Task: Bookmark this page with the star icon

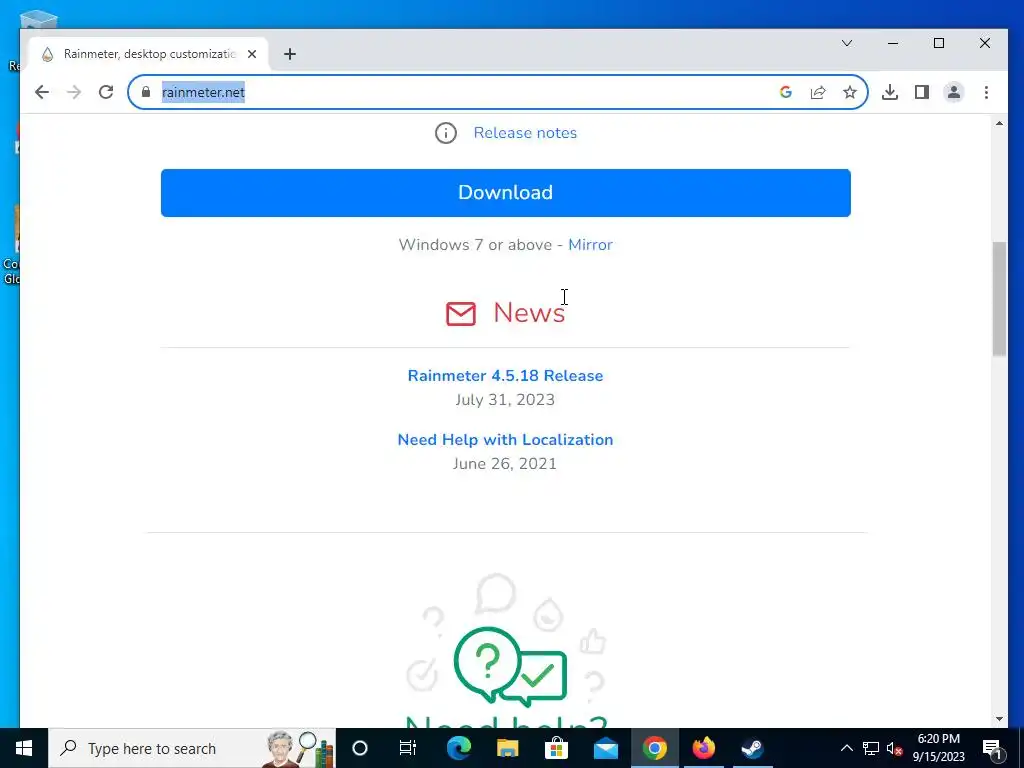Action: pyautogui.click(x=850, y=92)
